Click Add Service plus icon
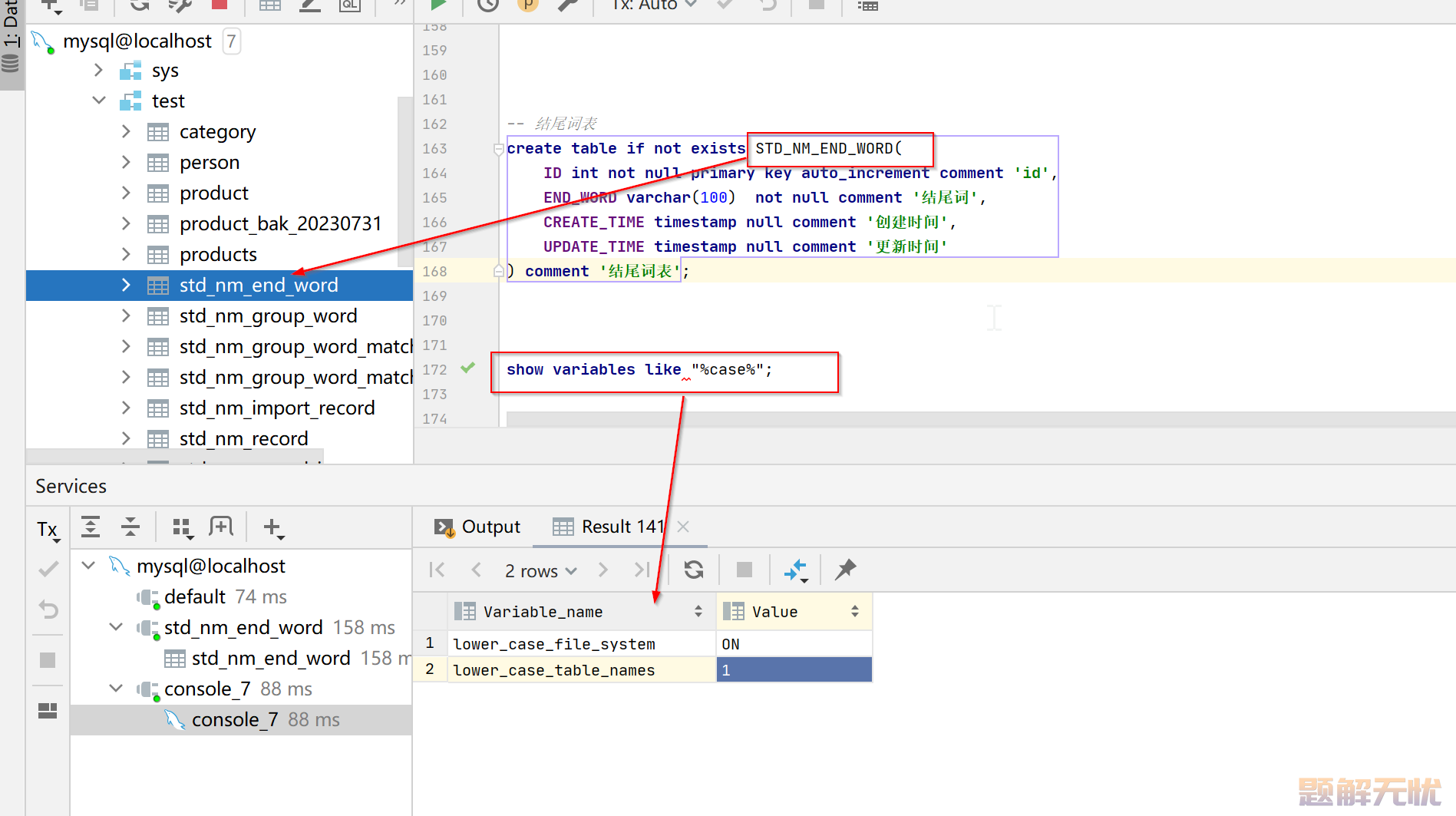The image size is (1456, 816). [x=273, y=527]
